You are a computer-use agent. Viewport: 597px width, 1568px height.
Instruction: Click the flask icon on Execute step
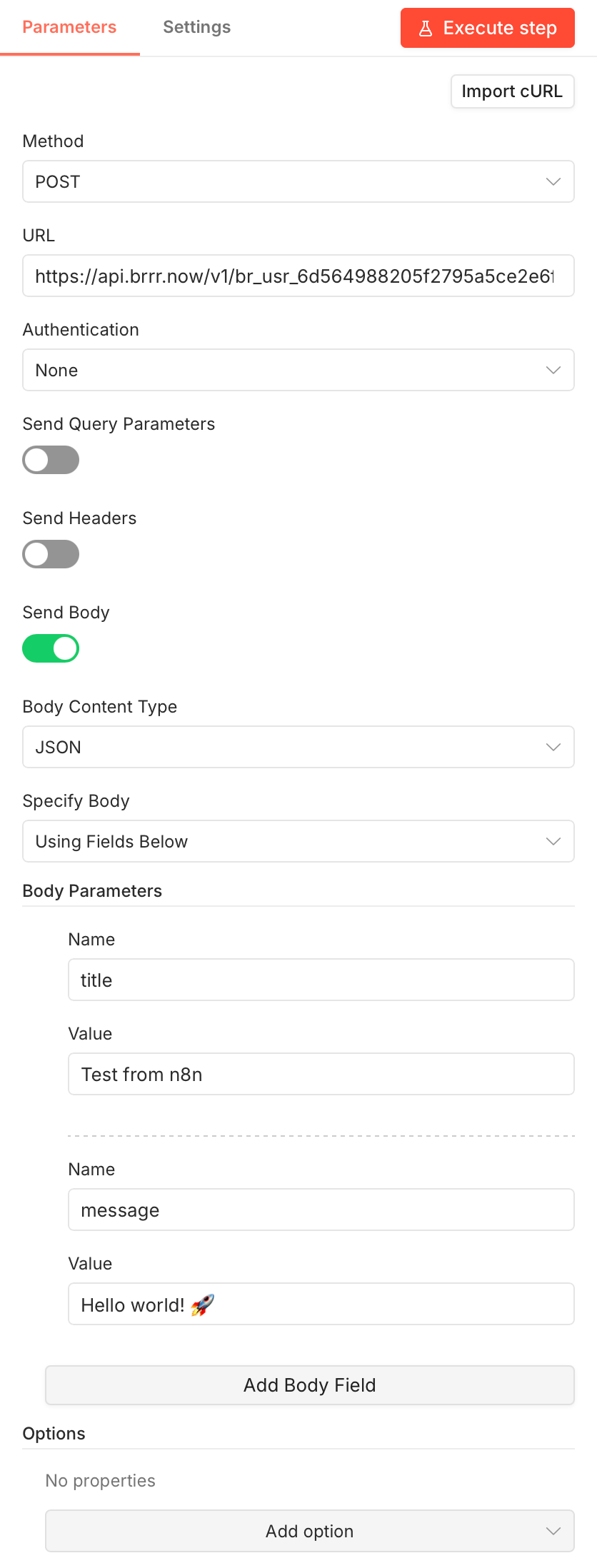(x=426, y=28)
